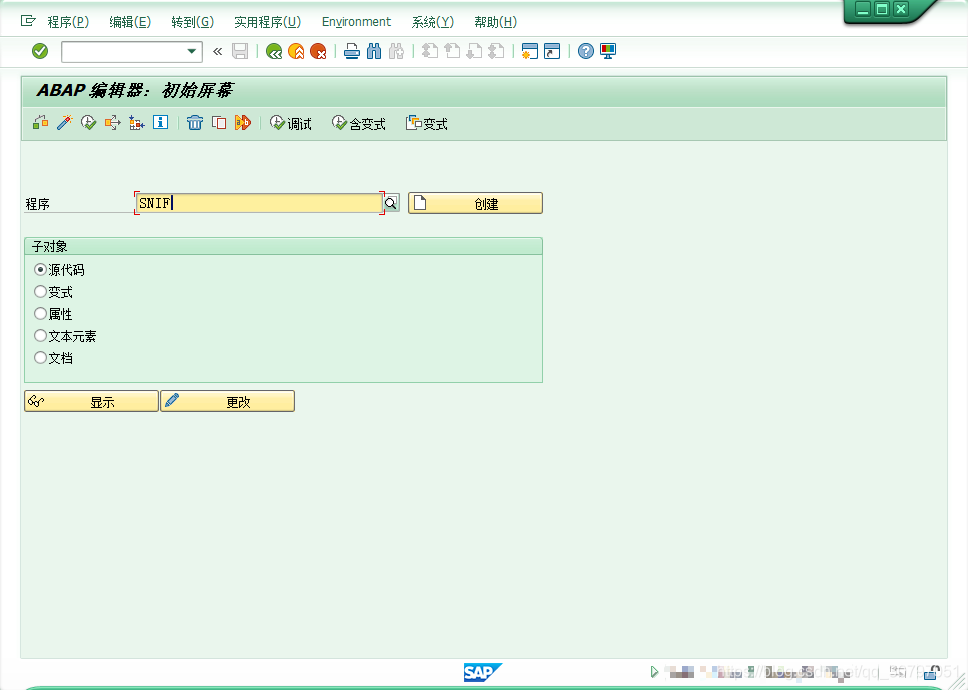Click the Create New Session icon
The height and width of the screenshot is (690, 968).
pyautogui.click(x=530, y=51)
